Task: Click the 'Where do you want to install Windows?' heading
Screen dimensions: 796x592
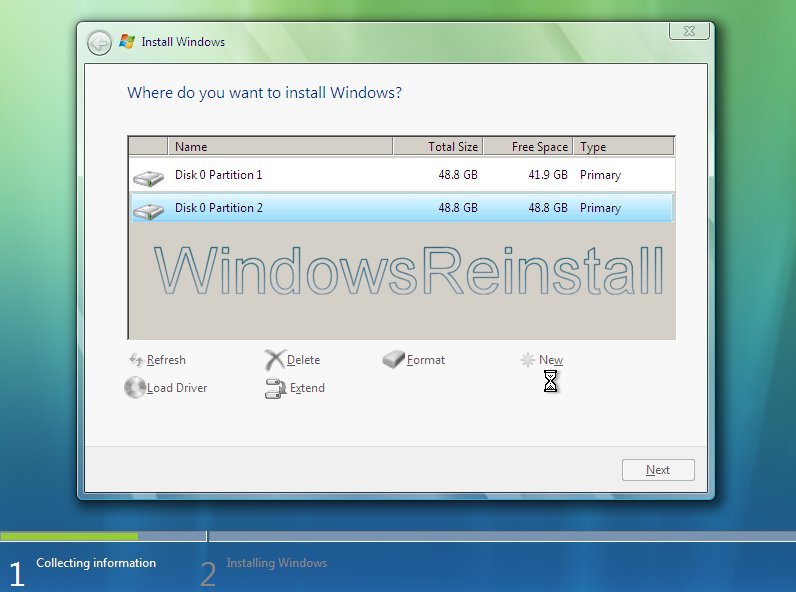Action: tap(264, 93)
